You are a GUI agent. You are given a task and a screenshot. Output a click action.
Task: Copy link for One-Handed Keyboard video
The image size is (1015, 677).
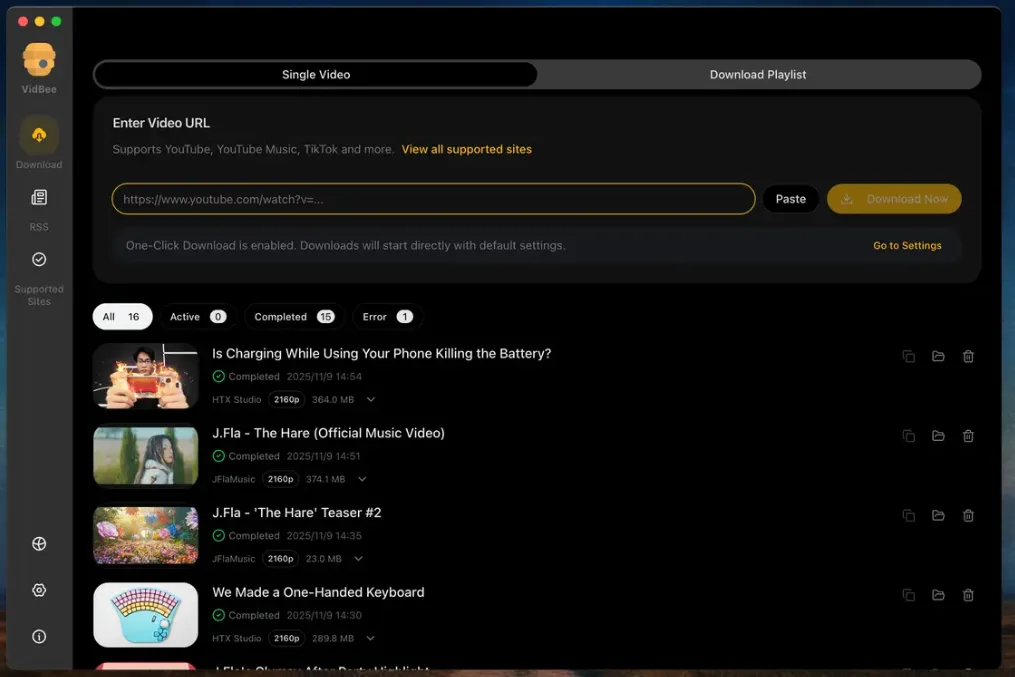pyautogui.click(x=909, y=595)
